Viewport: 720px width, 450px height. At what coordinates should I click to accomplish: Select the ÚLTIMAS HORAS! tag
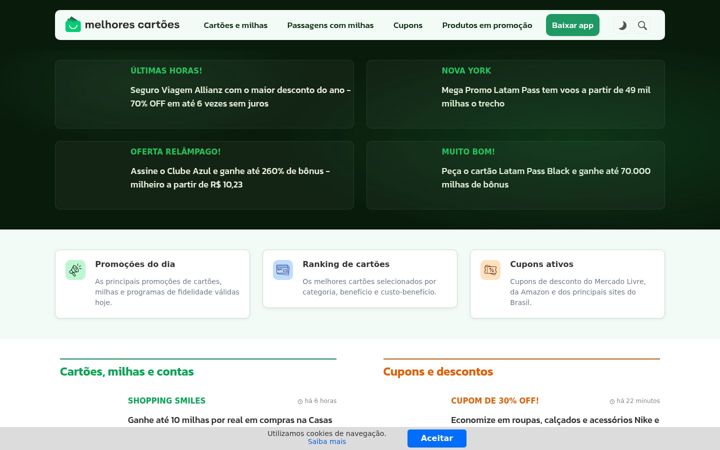pyautogui.click(x=166, y=71)
